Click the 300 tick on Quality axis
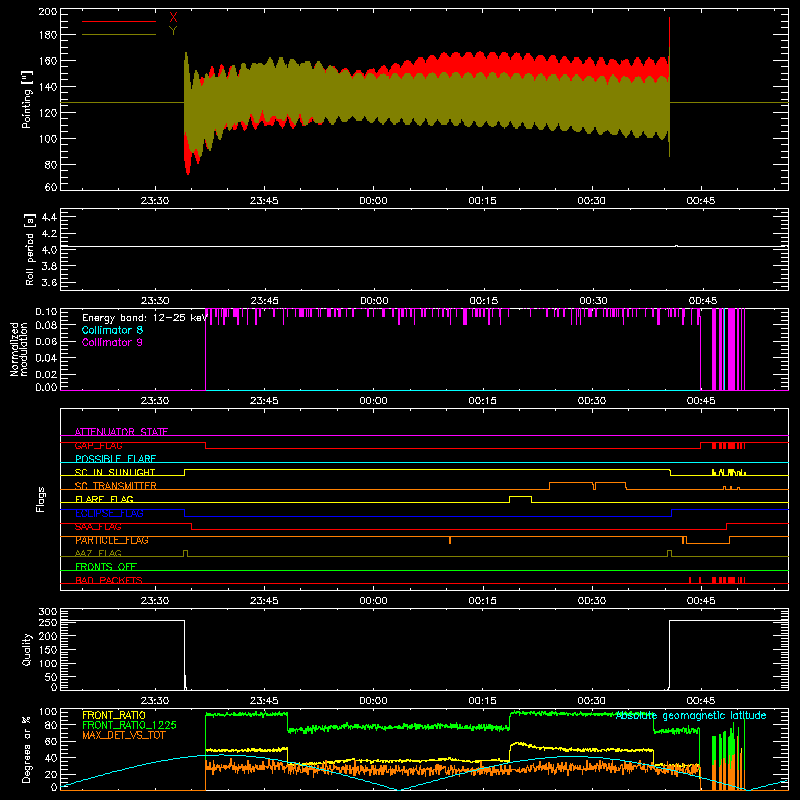Viewport: 800px width, 800px height. [47, 611]
